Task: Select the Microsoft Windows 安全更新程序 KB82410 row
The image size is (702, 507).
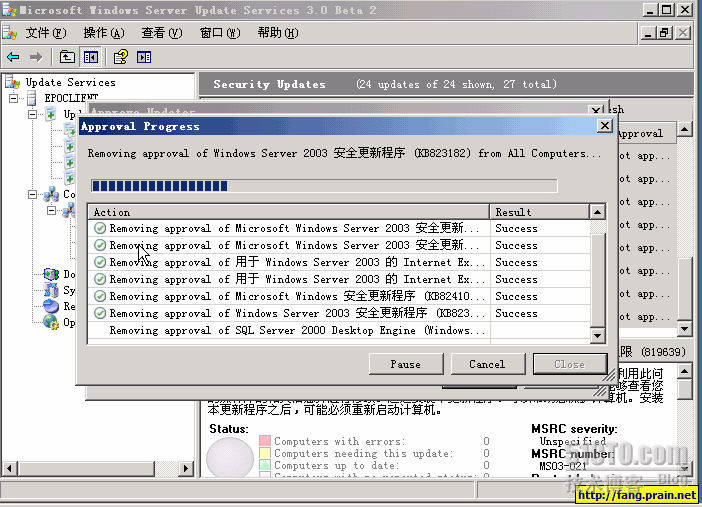Action: (x=339, y=296)
